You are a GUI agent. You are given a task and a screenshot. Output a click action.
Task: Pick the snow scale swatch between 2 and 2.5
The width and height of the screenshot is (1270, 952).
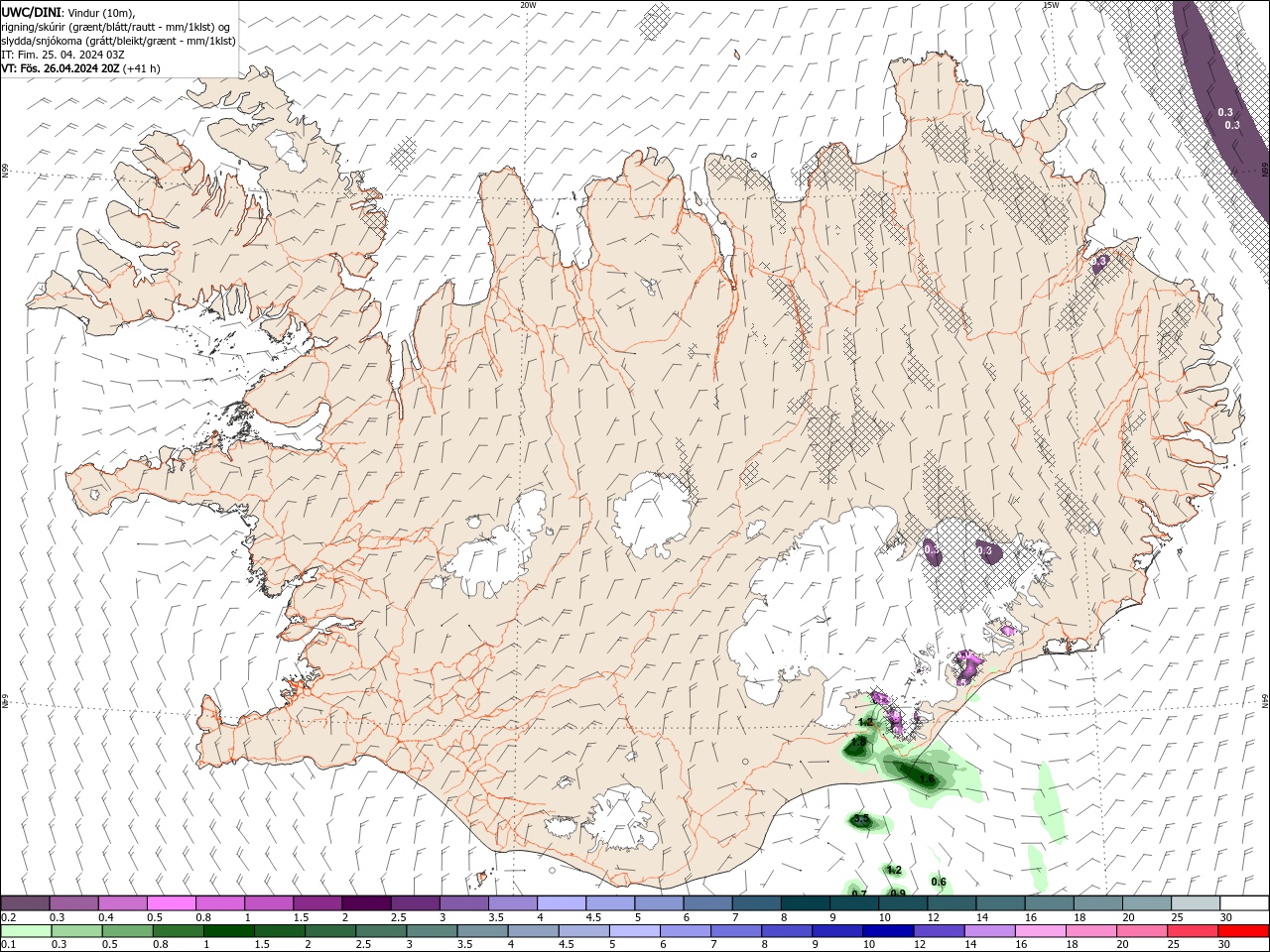point(365,903)
